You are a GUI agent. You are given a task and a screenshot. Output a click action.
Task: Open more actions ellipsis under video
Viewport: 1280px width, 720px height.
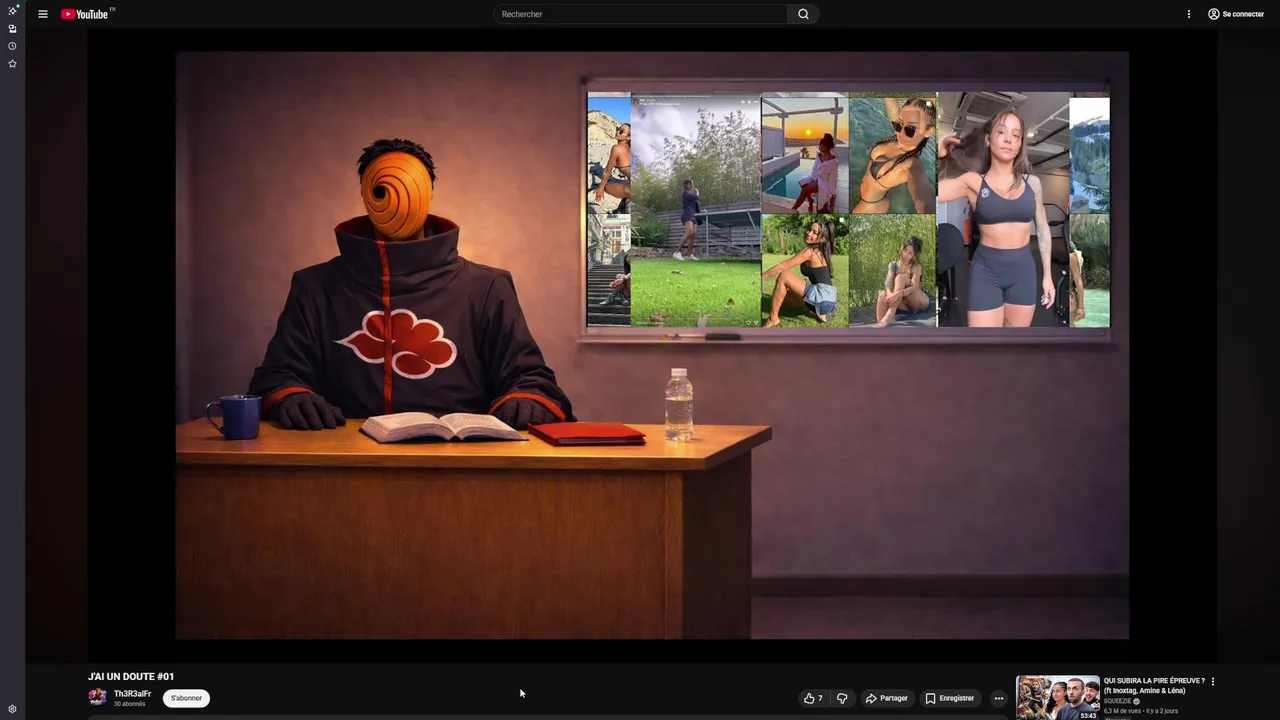click(998, 698)
